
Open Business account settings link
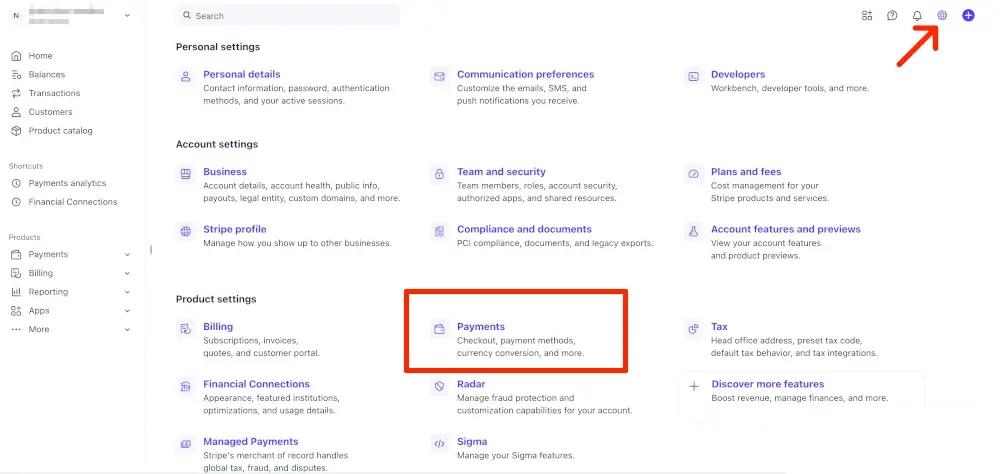pyautogui.click(x=224, y=172)
